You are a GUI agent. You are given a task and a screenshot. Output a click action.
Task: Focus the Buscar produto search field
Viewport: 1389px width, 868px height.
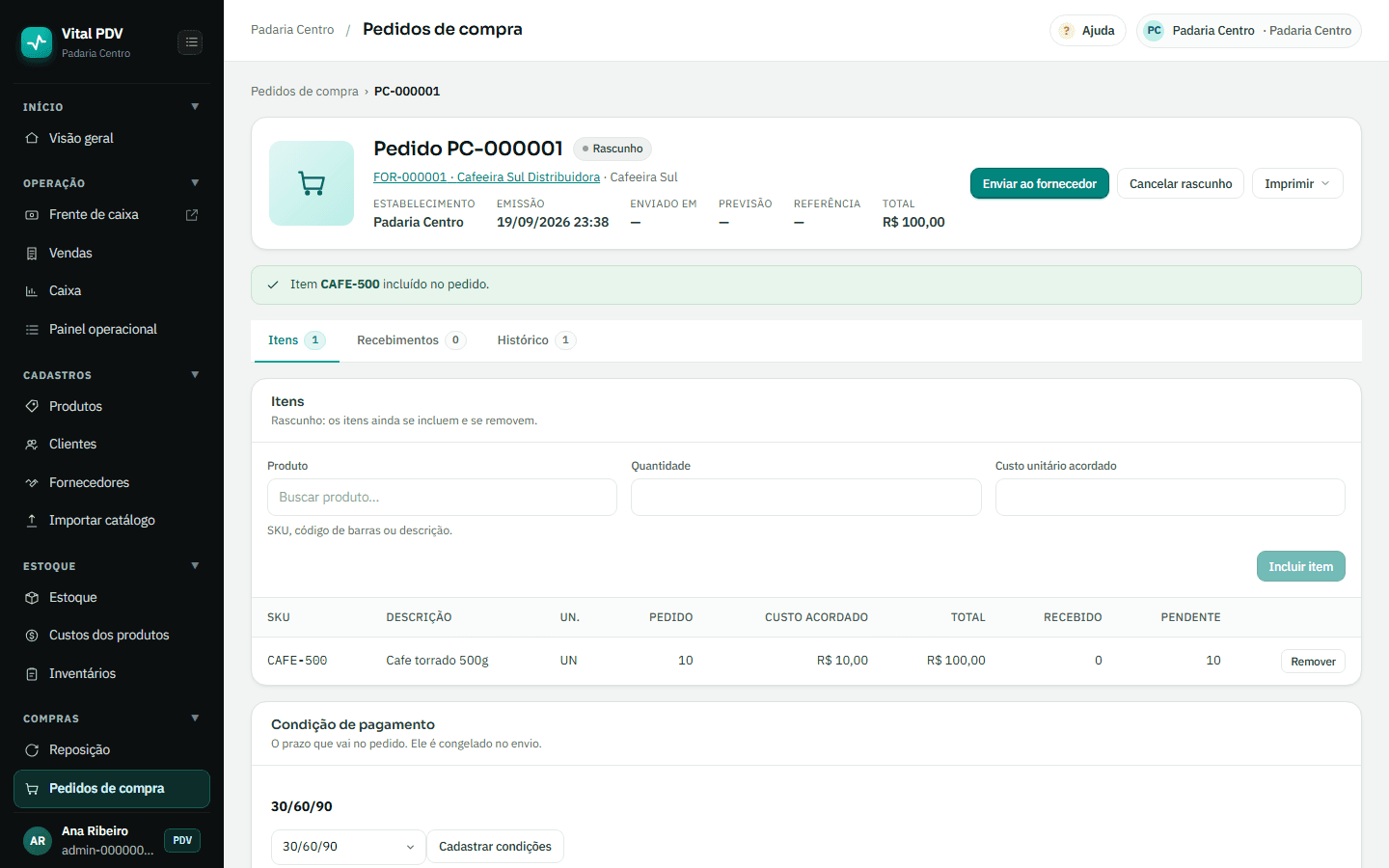[x=442, y=498]
